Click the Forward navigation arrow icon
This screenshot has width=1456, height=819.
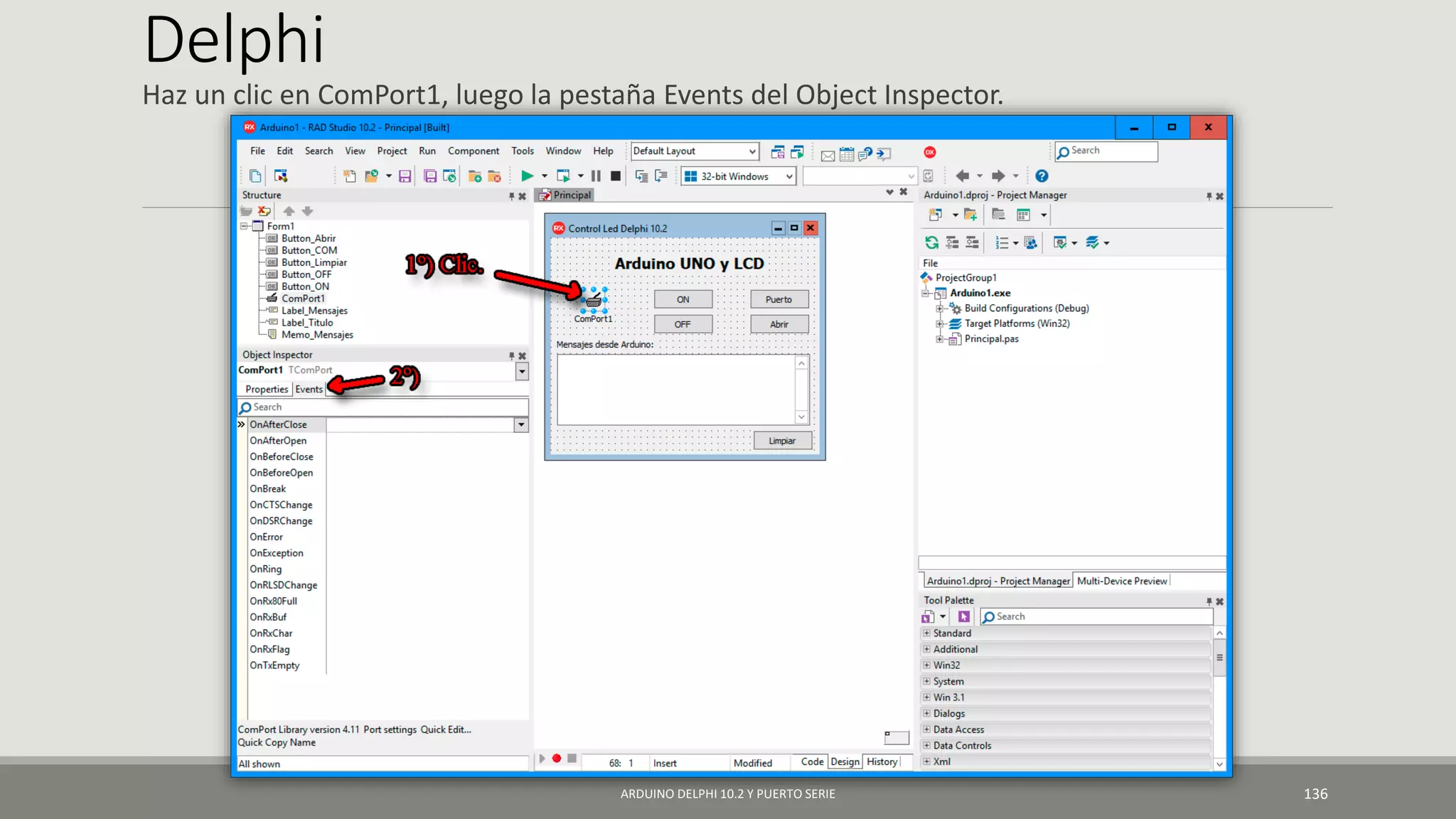pyautogui.click(x=998, y=176)
